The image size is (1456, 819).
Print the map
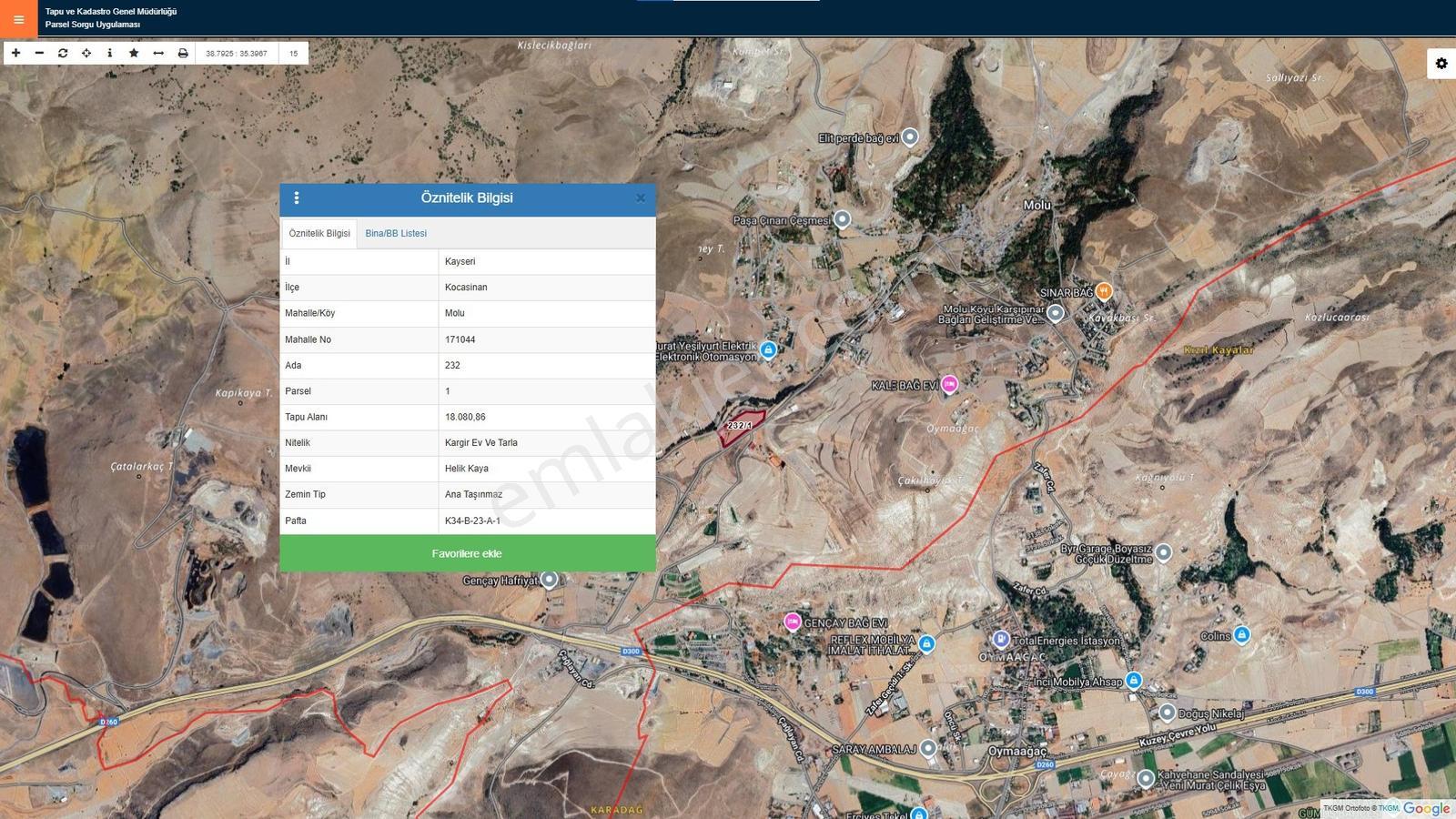coord(183,53)
